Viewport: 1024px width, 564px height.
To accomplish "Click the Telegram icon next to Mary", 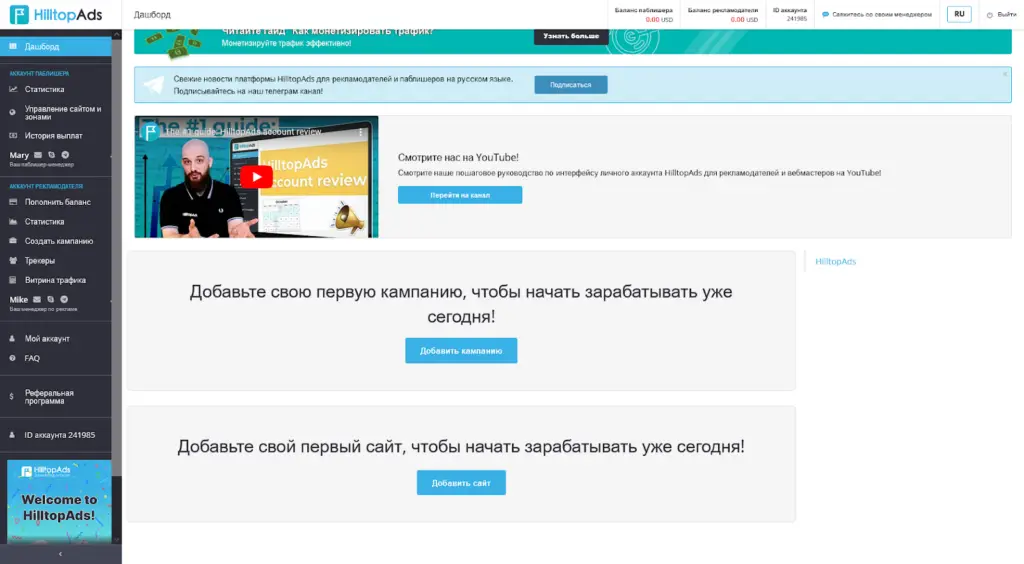I will [x=65, y=155].
